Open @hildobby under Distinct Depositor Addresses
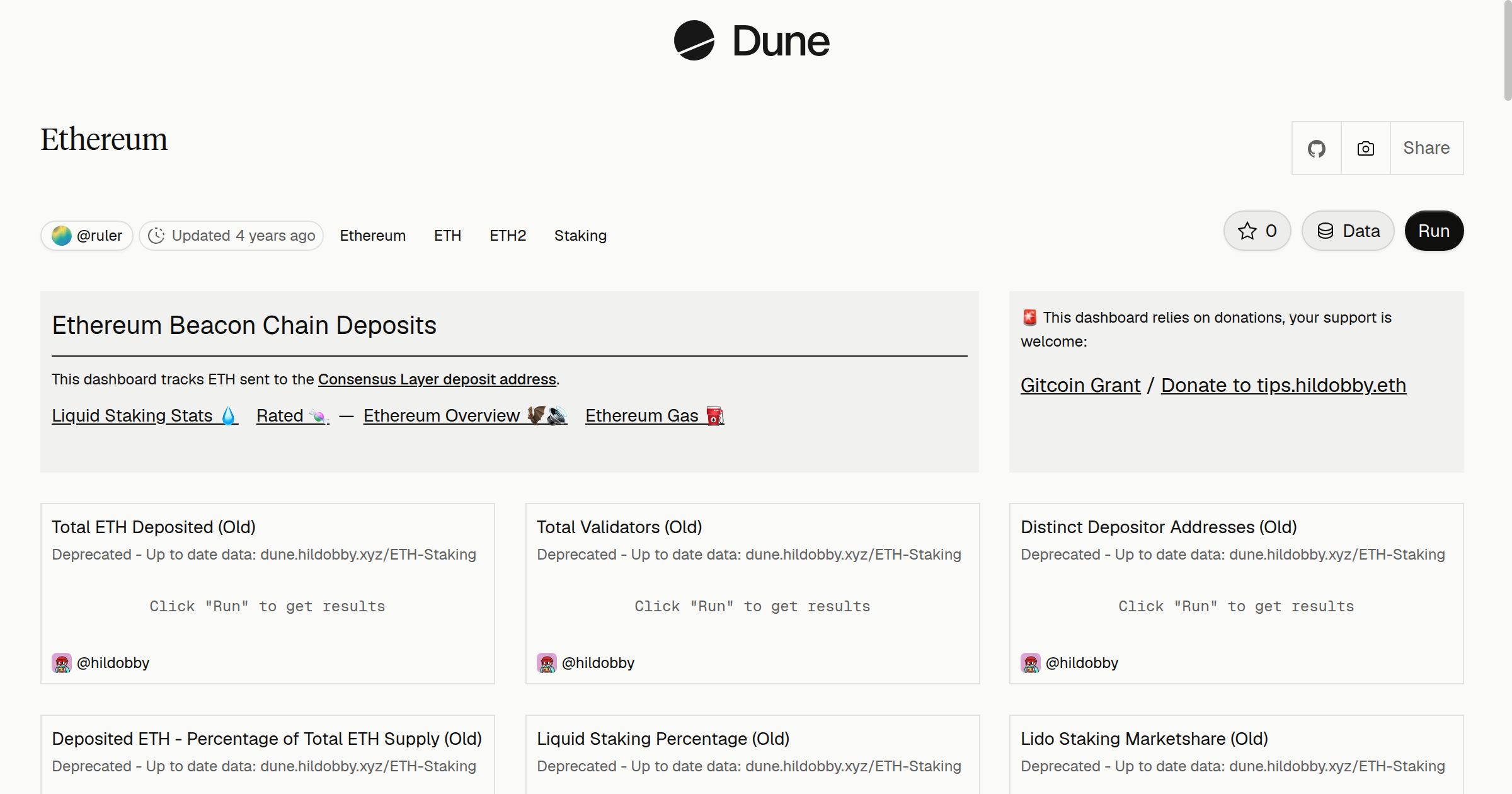Screen dimensions: 1512x794 point(1082,663)
